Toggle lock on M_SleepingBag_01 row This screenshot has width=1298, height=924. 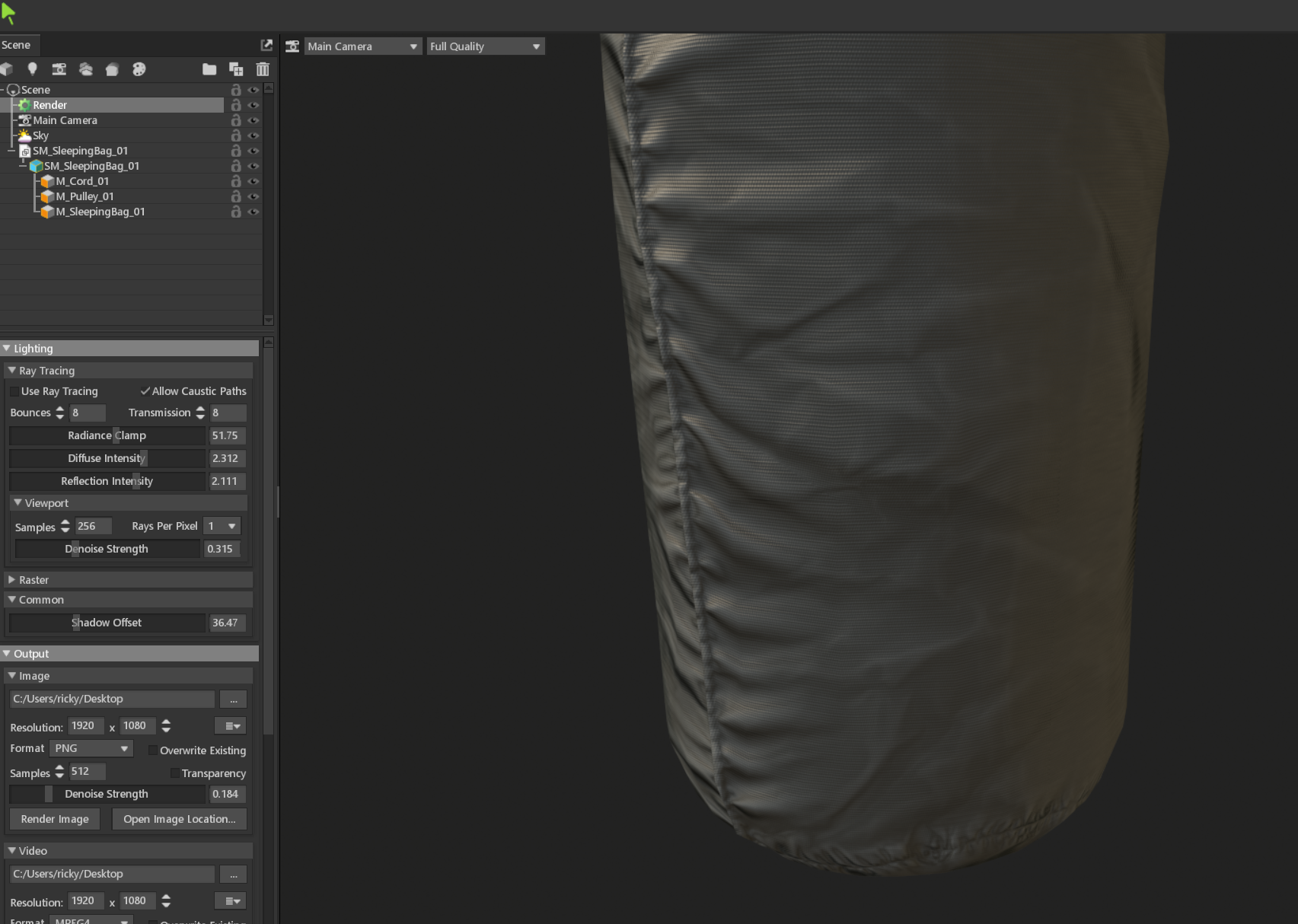pyautogui.click(x=236, y=212)
